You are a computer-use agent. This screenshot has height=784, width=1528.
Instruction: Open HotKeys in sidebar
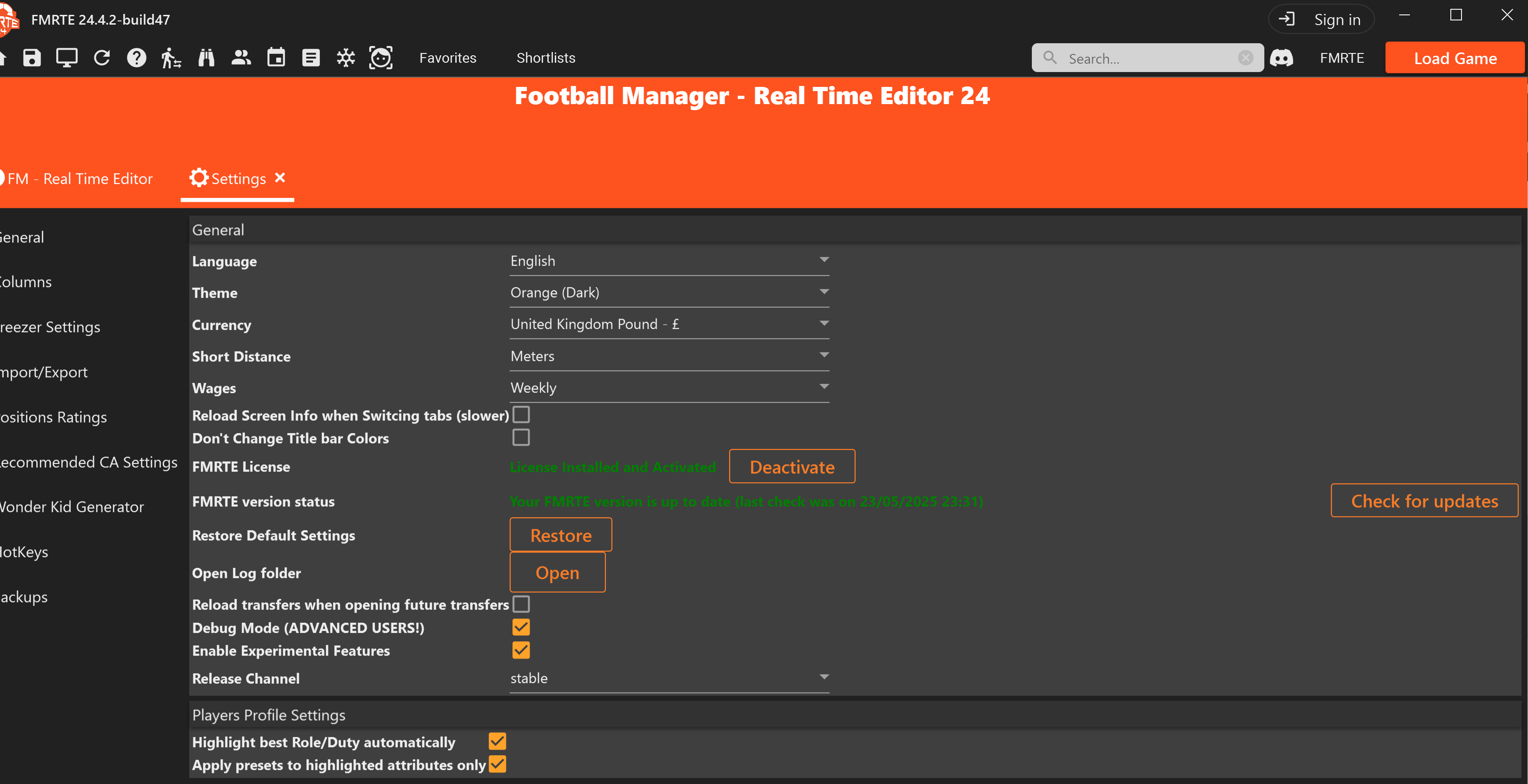click(24, 552)
